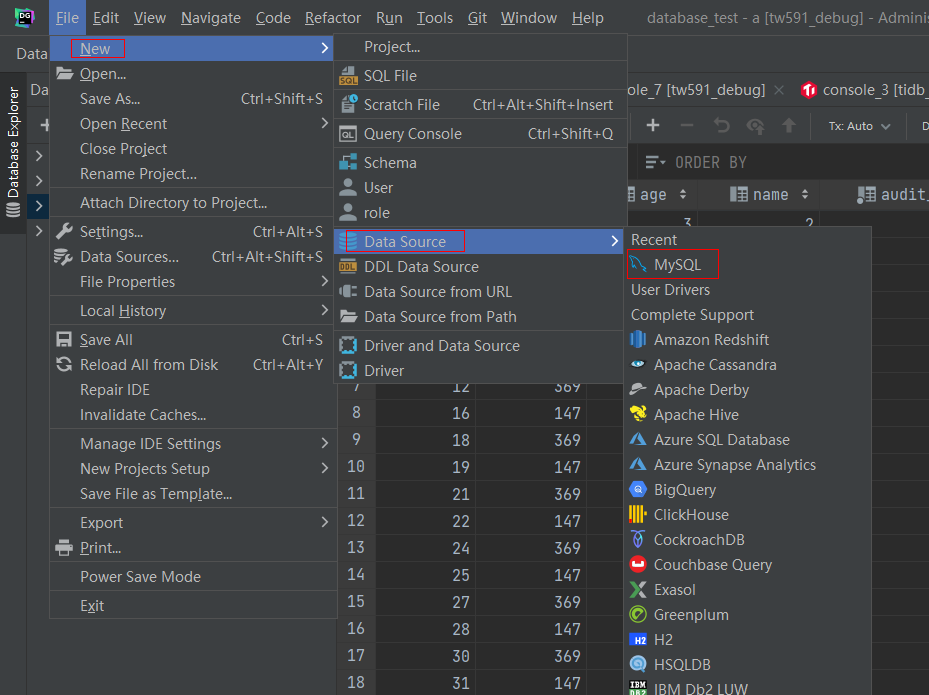The width and height of the screenshot is (929, 695).
Task: Click the Data Source from URL icon
Action: pos(348,292)
